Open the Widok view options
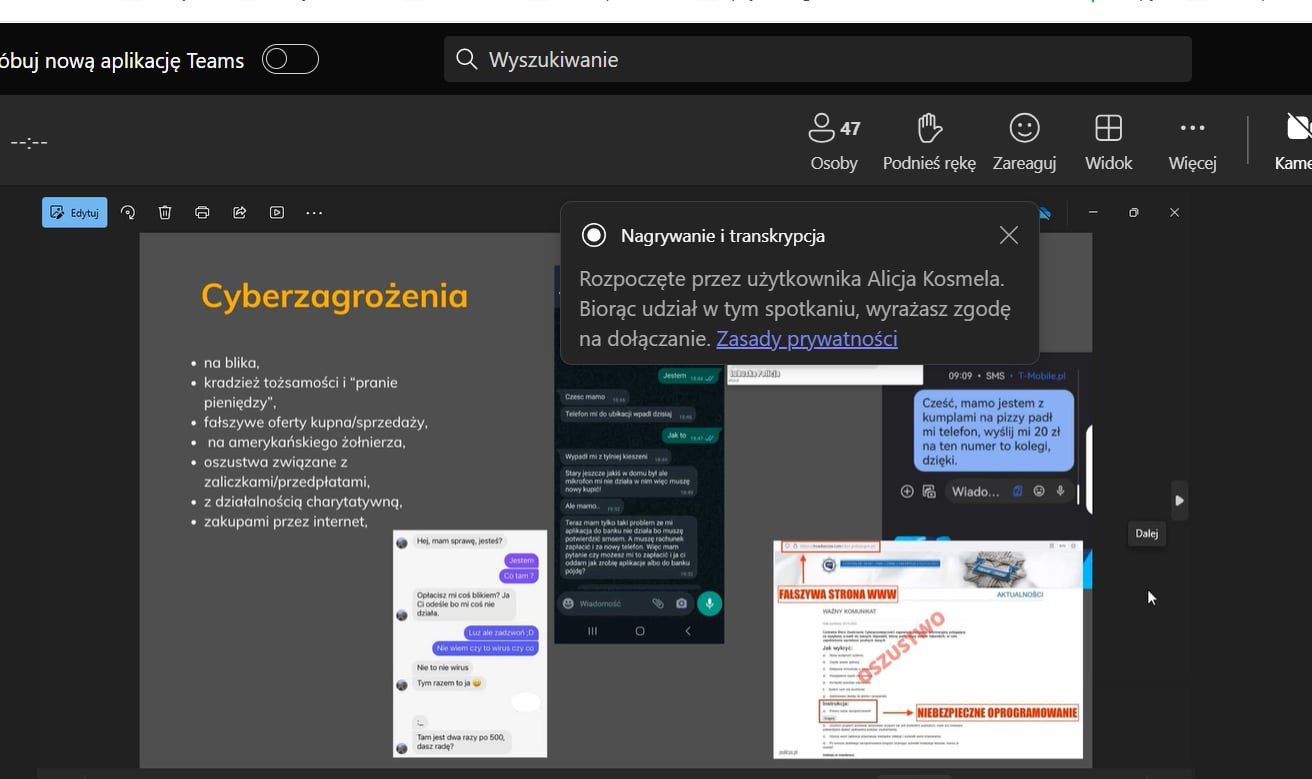Viewport: 1312px width, 779px height. [1108, 141]
